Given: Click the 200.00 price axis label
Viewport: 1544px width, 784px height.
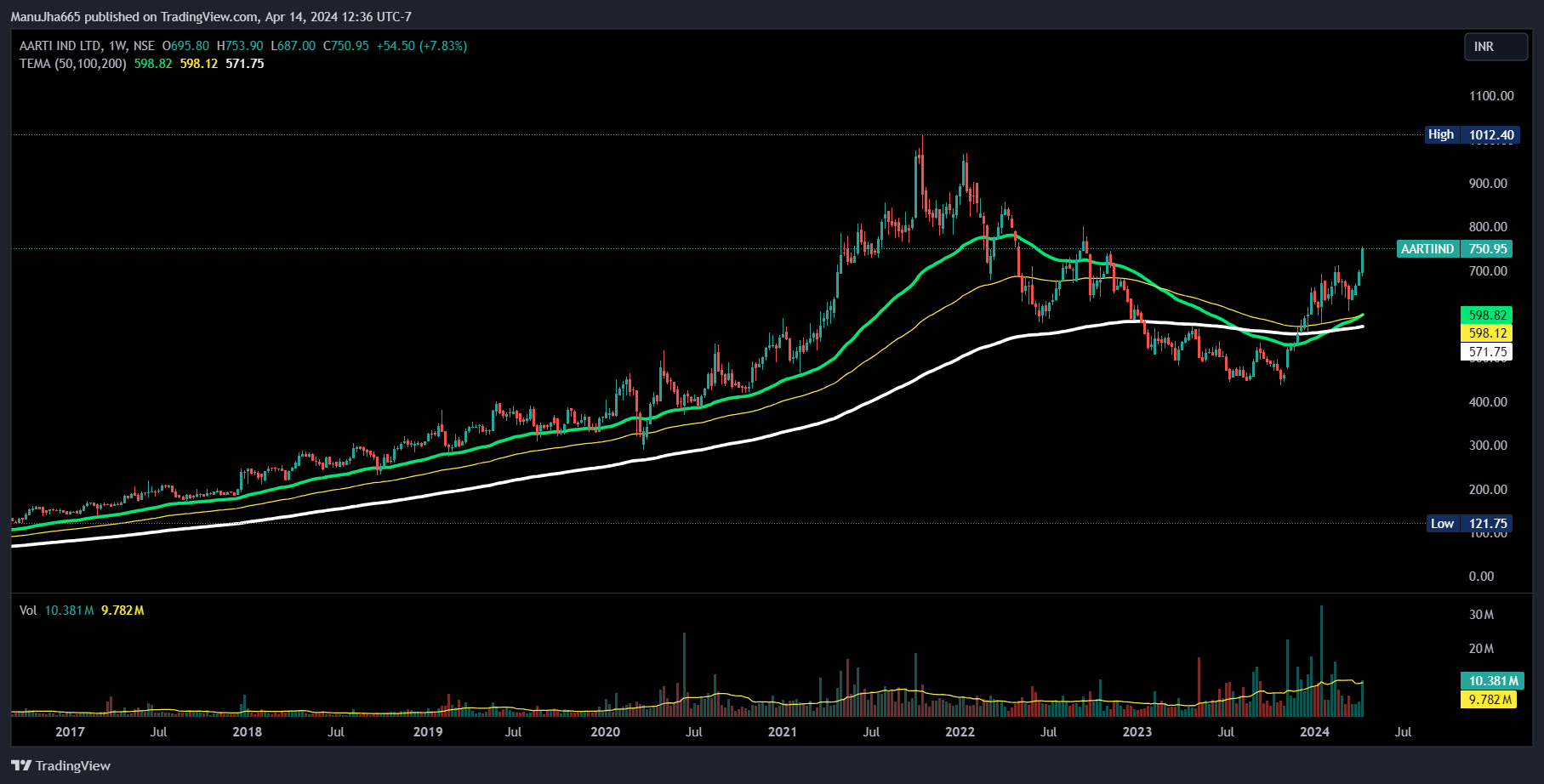Looking at the screenshot, I should coord(1488,490).
